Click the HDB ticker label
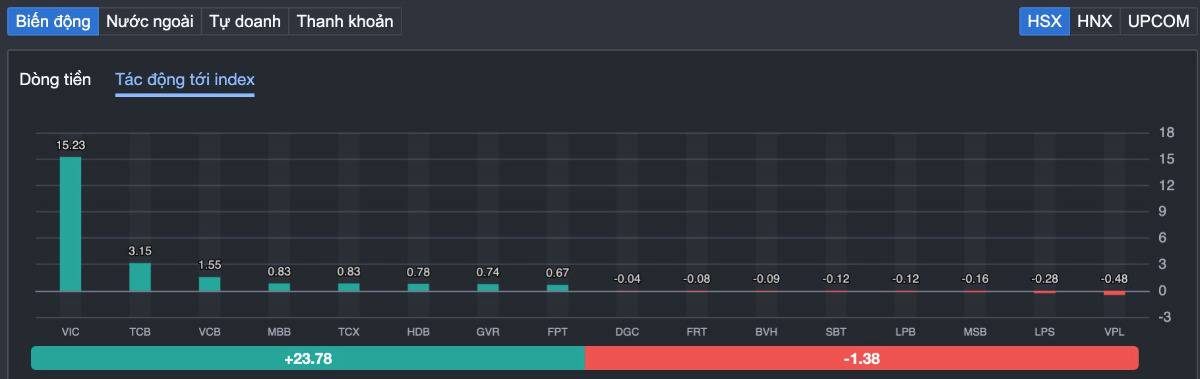Screen dimensions: 1200x379 coord(418,331)
